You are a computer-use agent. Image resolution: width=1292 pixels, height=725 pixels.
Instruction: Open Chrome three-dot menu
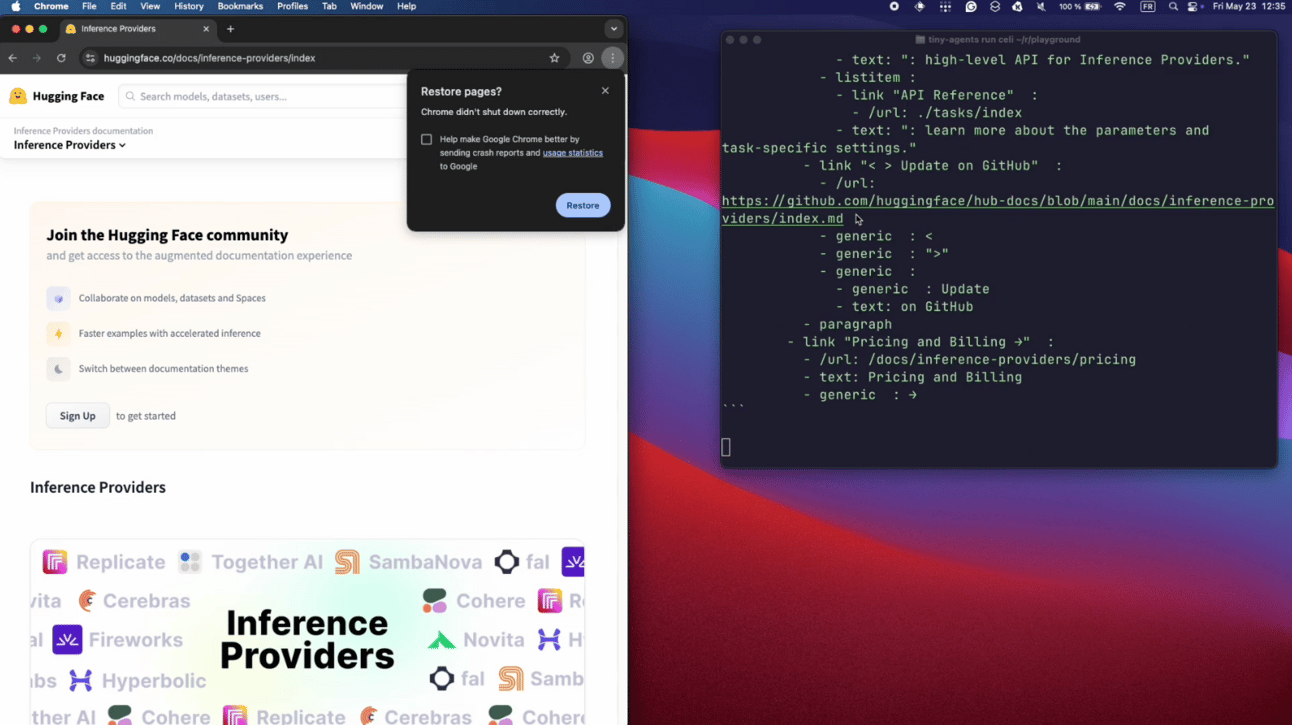[613, 58]
